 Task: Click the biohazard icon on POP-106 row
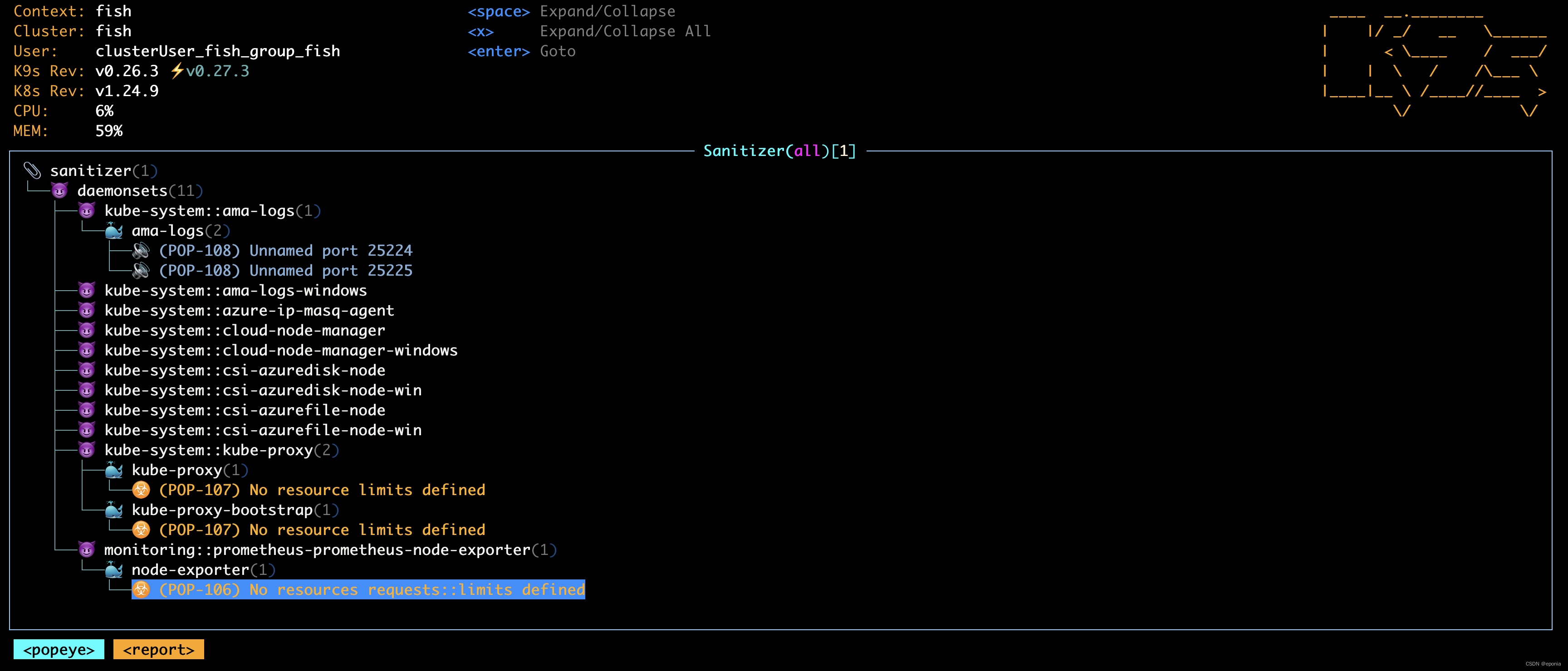click(141, 589)
